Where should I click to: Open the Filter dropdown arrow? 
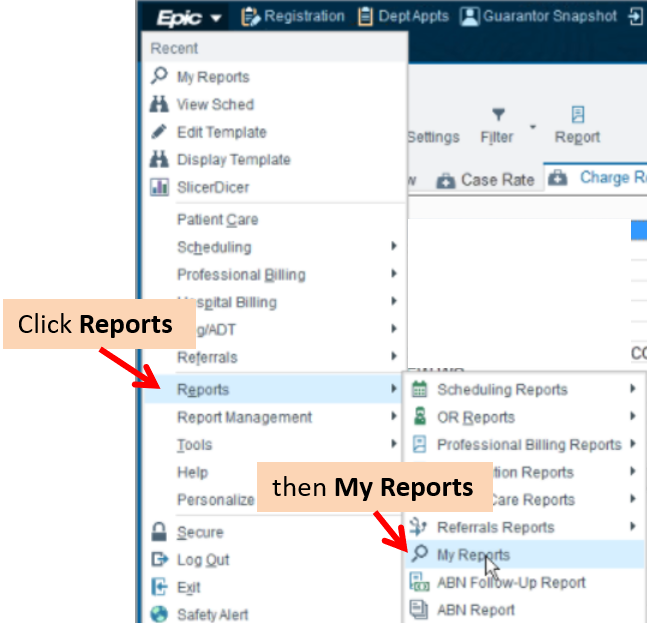coord(532,127)
